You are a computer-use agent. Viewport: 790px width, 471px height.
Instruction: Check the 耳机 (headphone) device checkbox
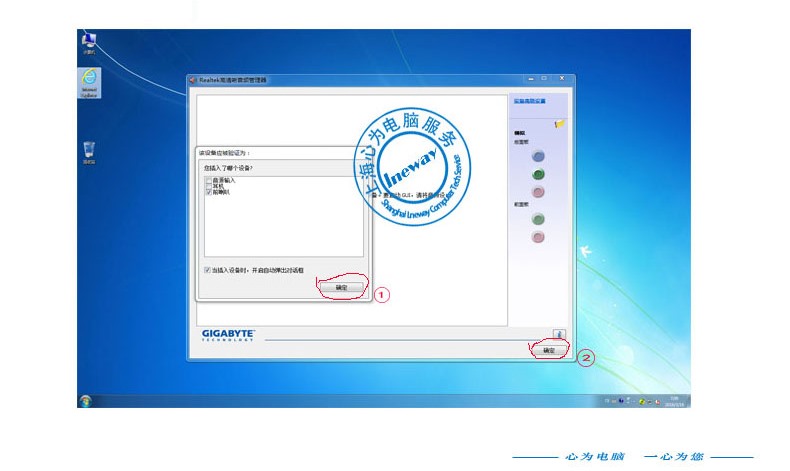click(208, 186)
